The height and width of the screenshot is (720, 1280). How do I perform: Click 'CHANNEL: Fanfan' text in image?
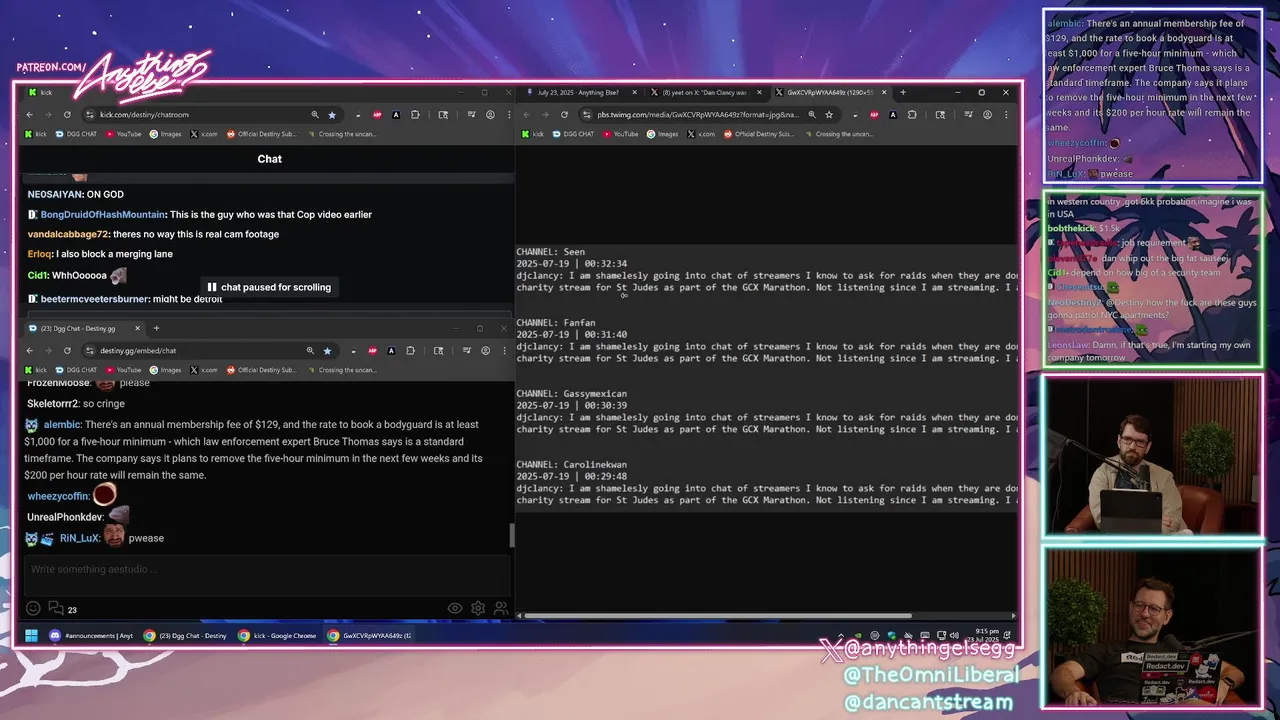pyautogui.click(x=555, y=323)
